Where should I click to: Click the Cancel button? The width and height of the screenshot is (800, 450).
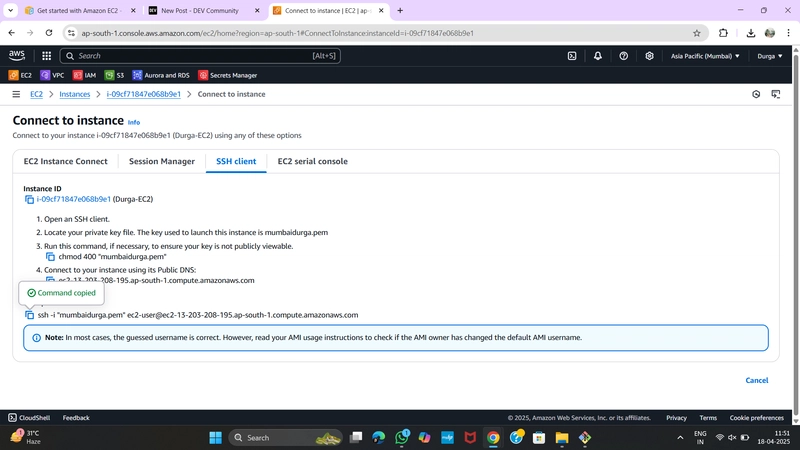click(x=757, y=380)
